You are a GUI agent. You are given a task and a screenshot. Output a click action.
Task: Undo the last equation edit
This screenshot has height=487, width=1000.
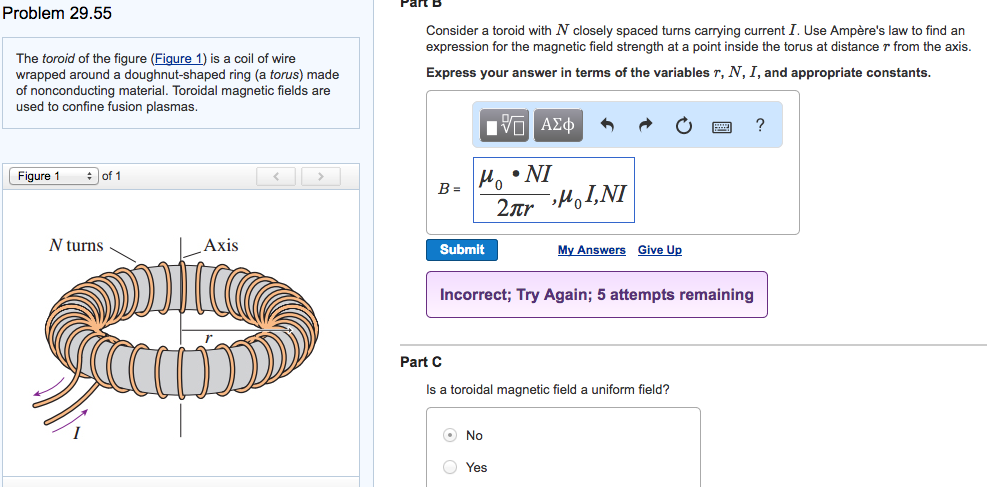(x=606, y=126)
